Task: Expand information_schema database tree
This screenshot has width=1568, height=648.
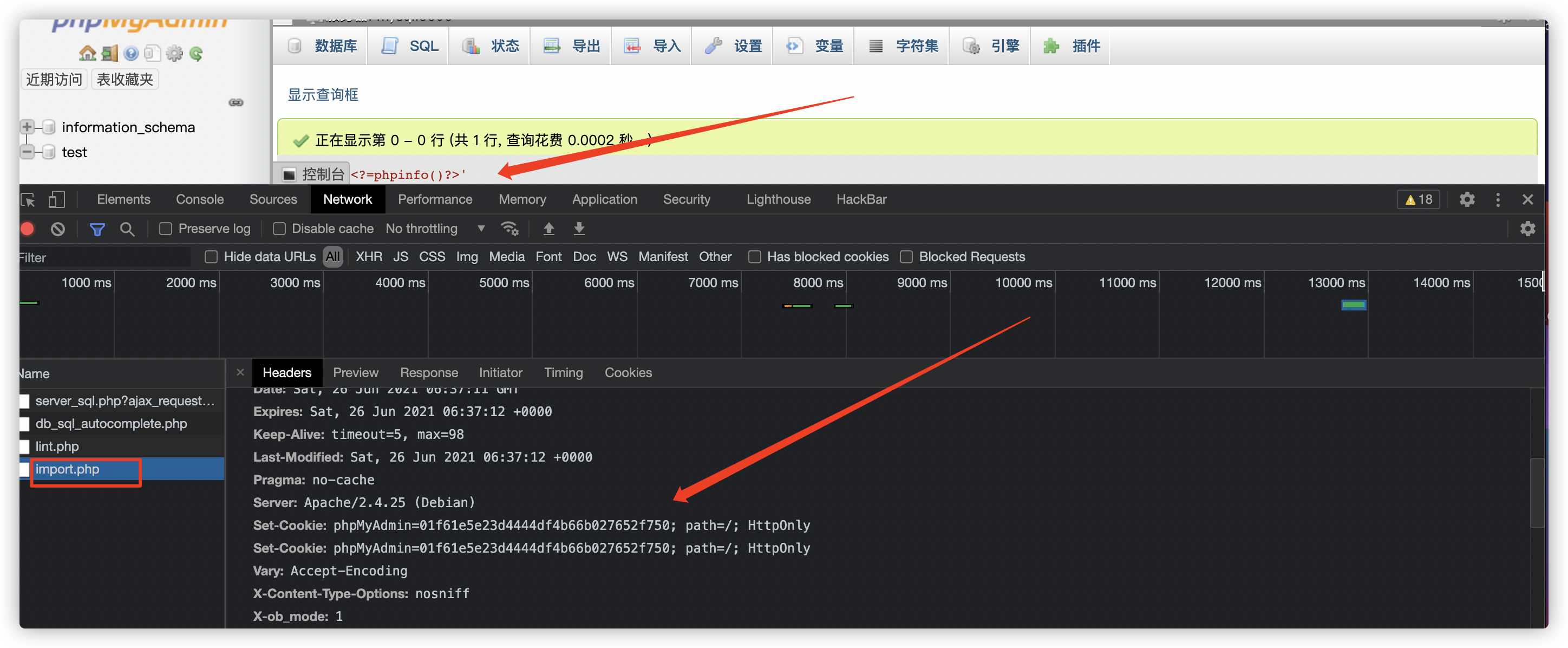Action: (x=28, y=127)
